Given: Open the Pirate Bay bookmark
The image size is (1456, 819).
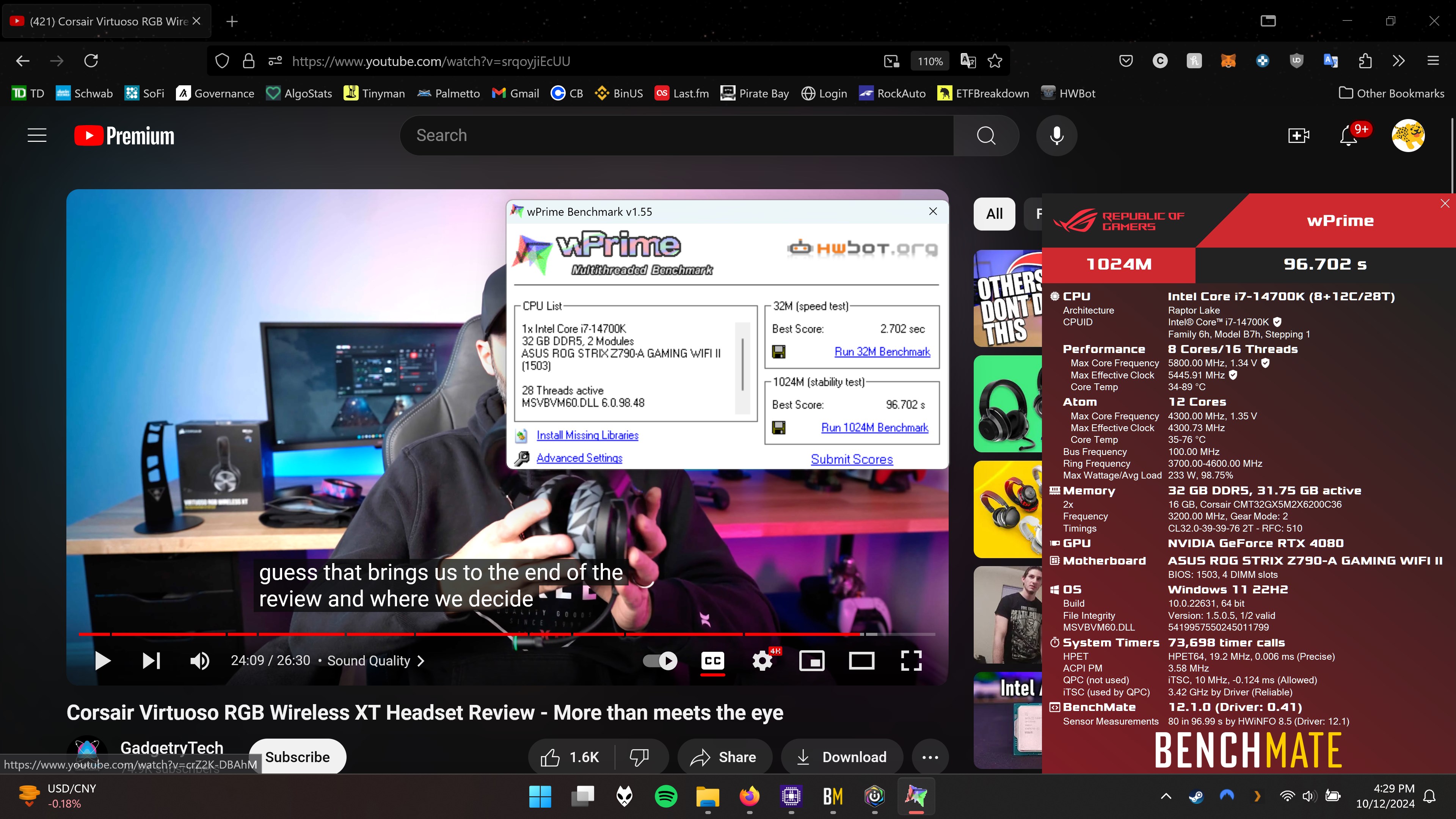Looking at the screenshot, I should click(755, 93).
